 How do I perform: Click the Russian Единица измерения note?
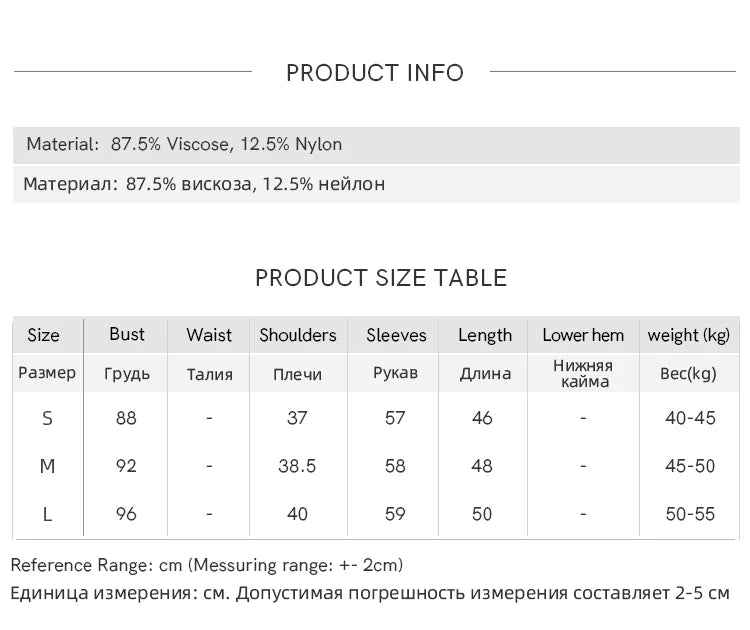coord(370,593)
